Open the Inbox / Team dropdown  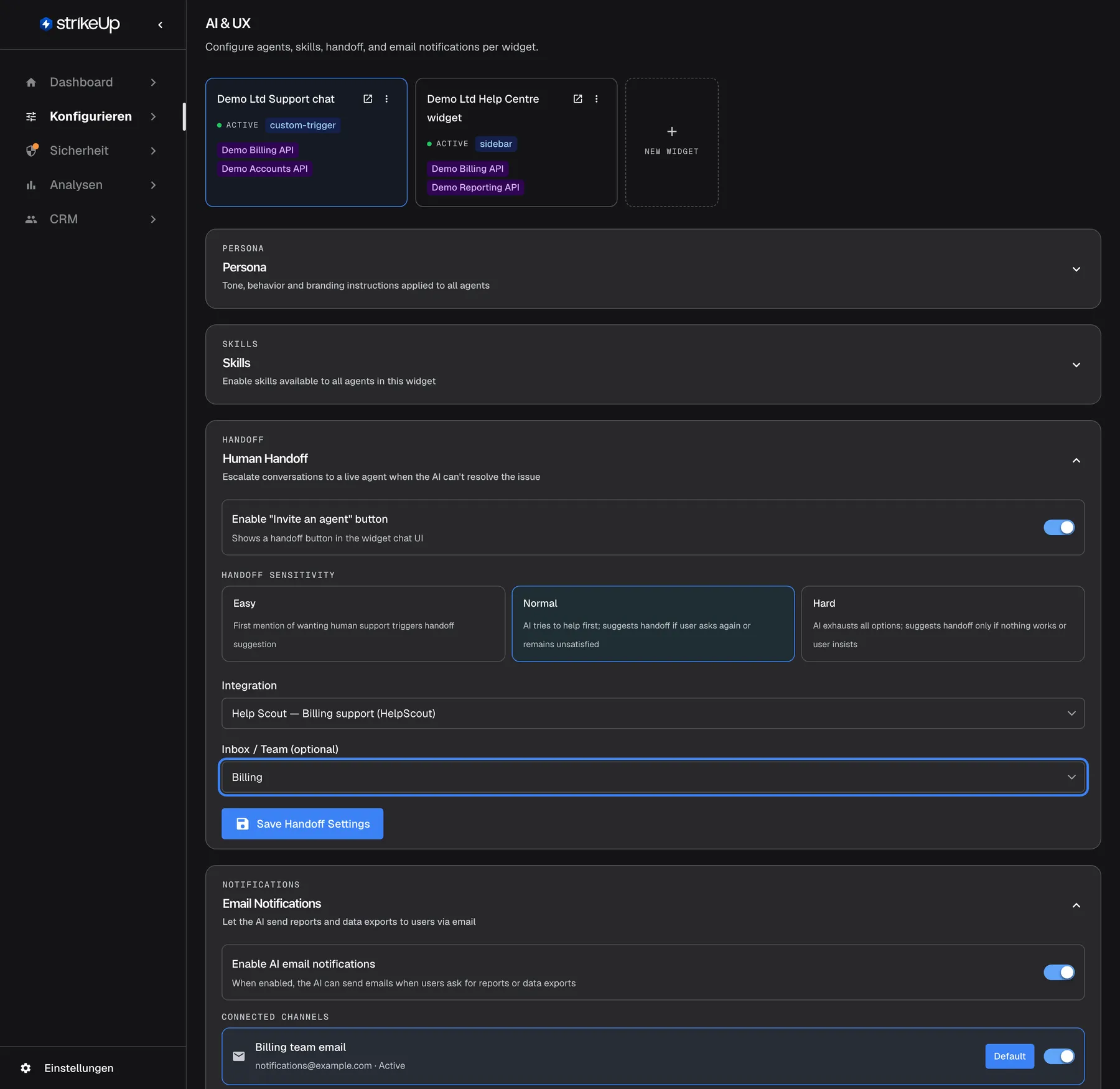[x=653, y=777]
